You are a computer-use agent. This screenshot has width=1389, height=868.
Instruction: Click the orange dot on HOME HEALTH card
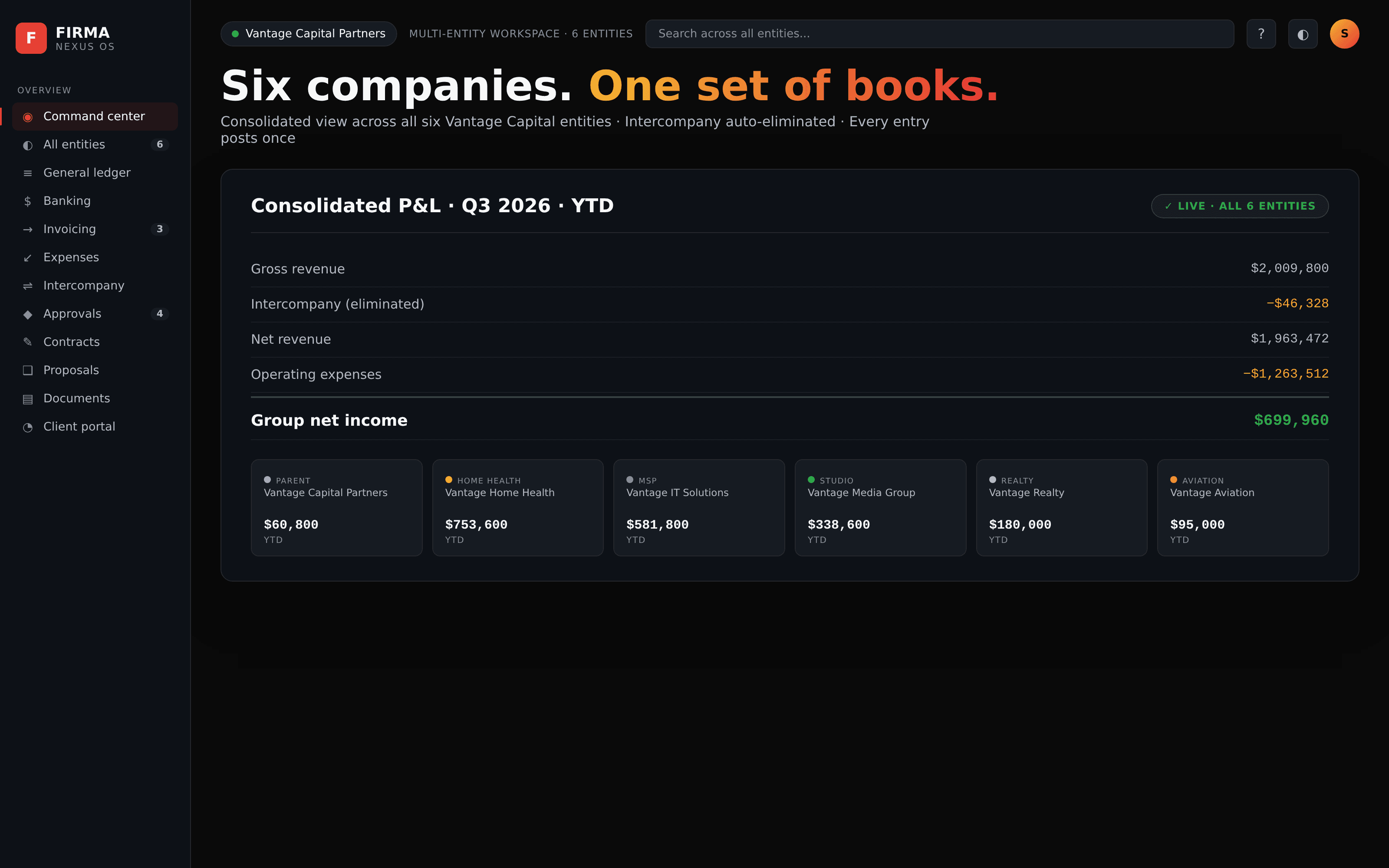pyautogui.click(x=449, y=480)
